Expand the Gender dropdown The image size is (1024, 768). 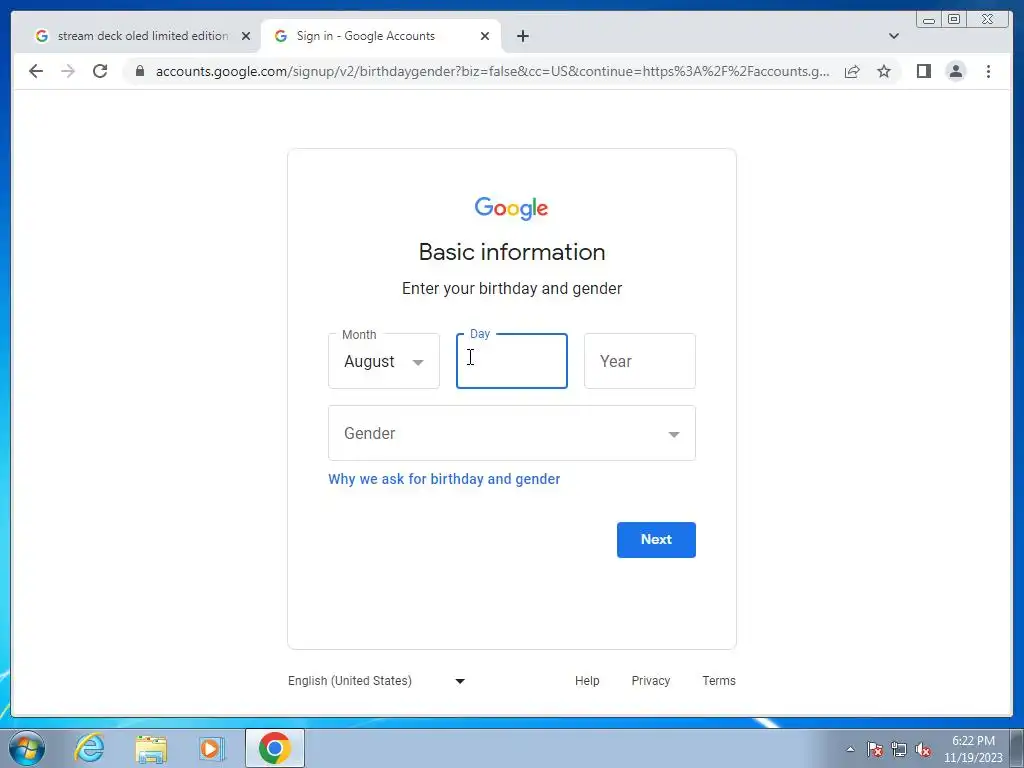tap(511, 433)
